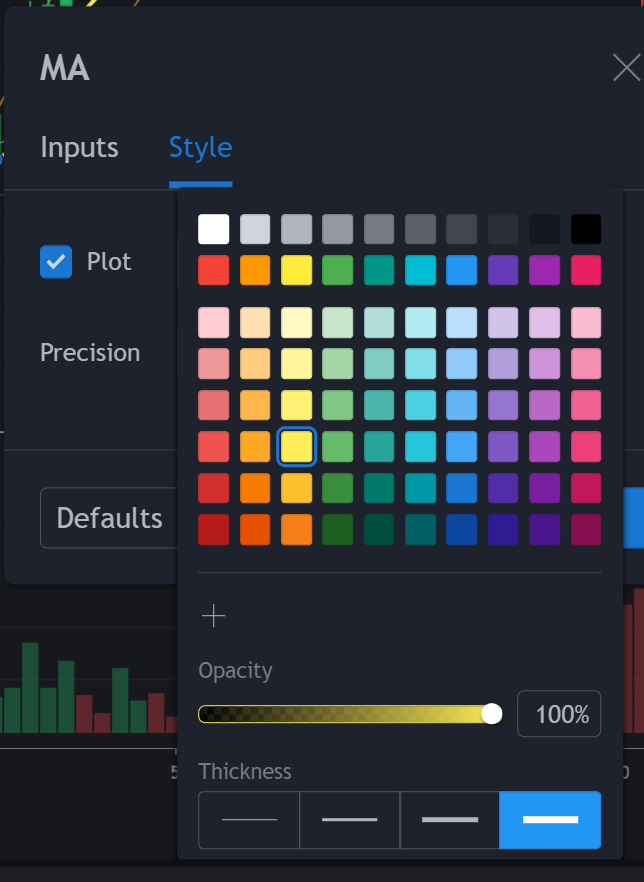Image resolution: width=644 pixels, height=882 pixels.
Task: Pick the lightest pink swatch in pastel row
Action: 214,322
